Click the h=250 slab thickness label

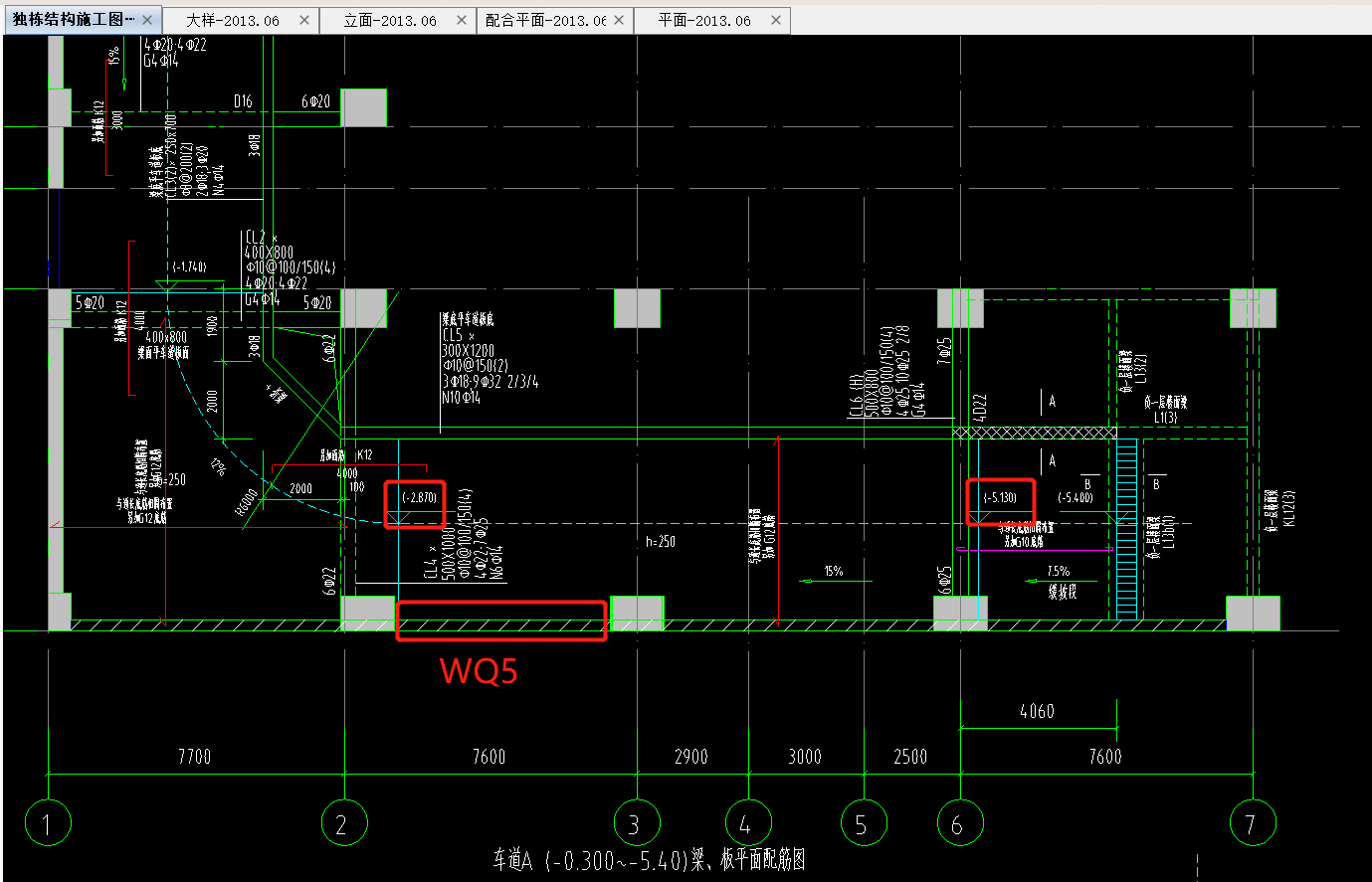661,542
